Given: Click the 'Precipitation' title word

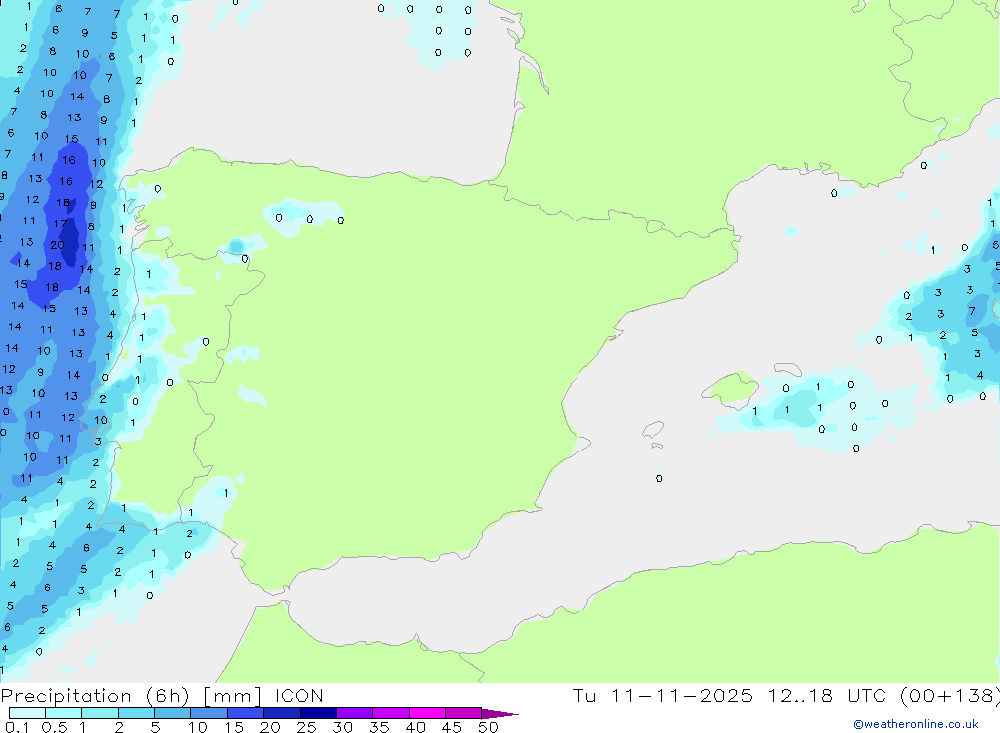Looking at the screenshot, I should (x=66, y=696).
